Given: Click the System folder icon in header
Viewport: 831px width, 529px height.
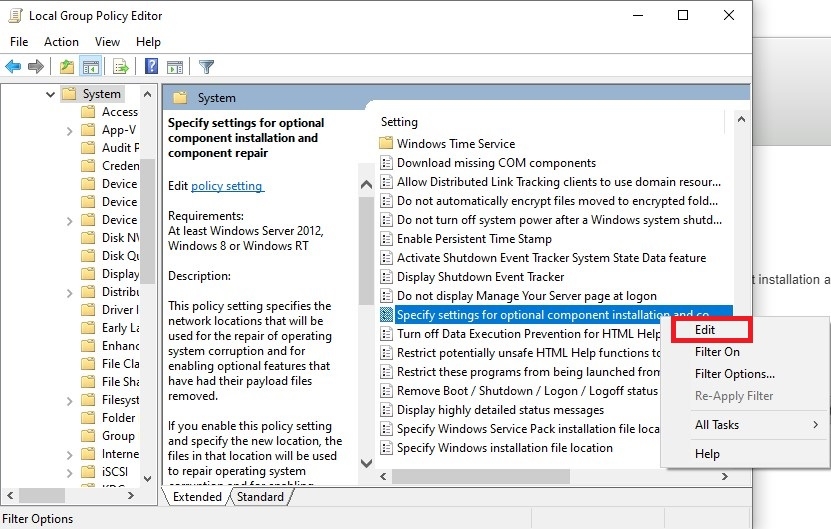Looking at the screenshot, I should (x=180, y=98).
